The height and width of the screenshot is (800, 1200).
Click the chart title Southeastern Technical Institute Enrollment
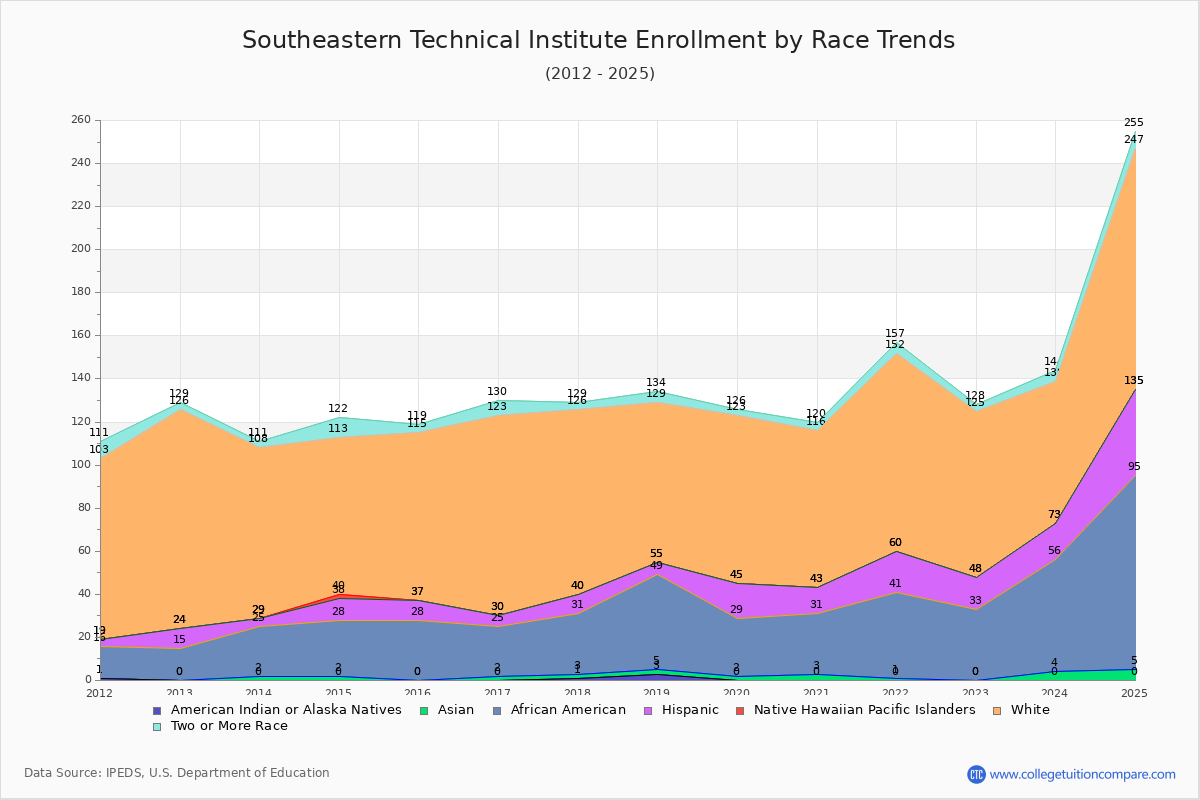coord(598,40)
